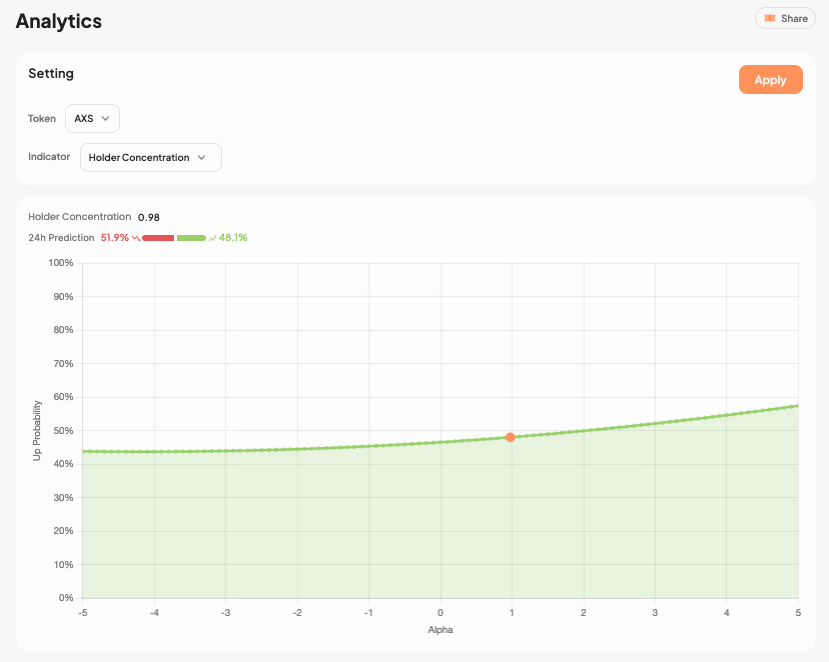
Task: Click the 51.9% down probability value
Action: pyautogui.click(x=114, y=238)
